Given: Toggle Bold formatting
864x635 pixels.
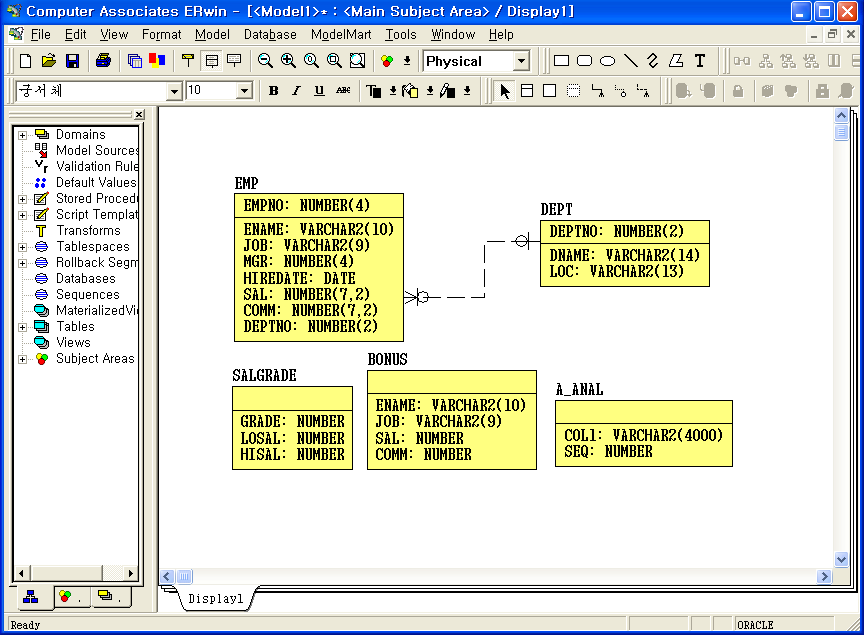Looking at the screenshot, I should click(x=273, y=91).
